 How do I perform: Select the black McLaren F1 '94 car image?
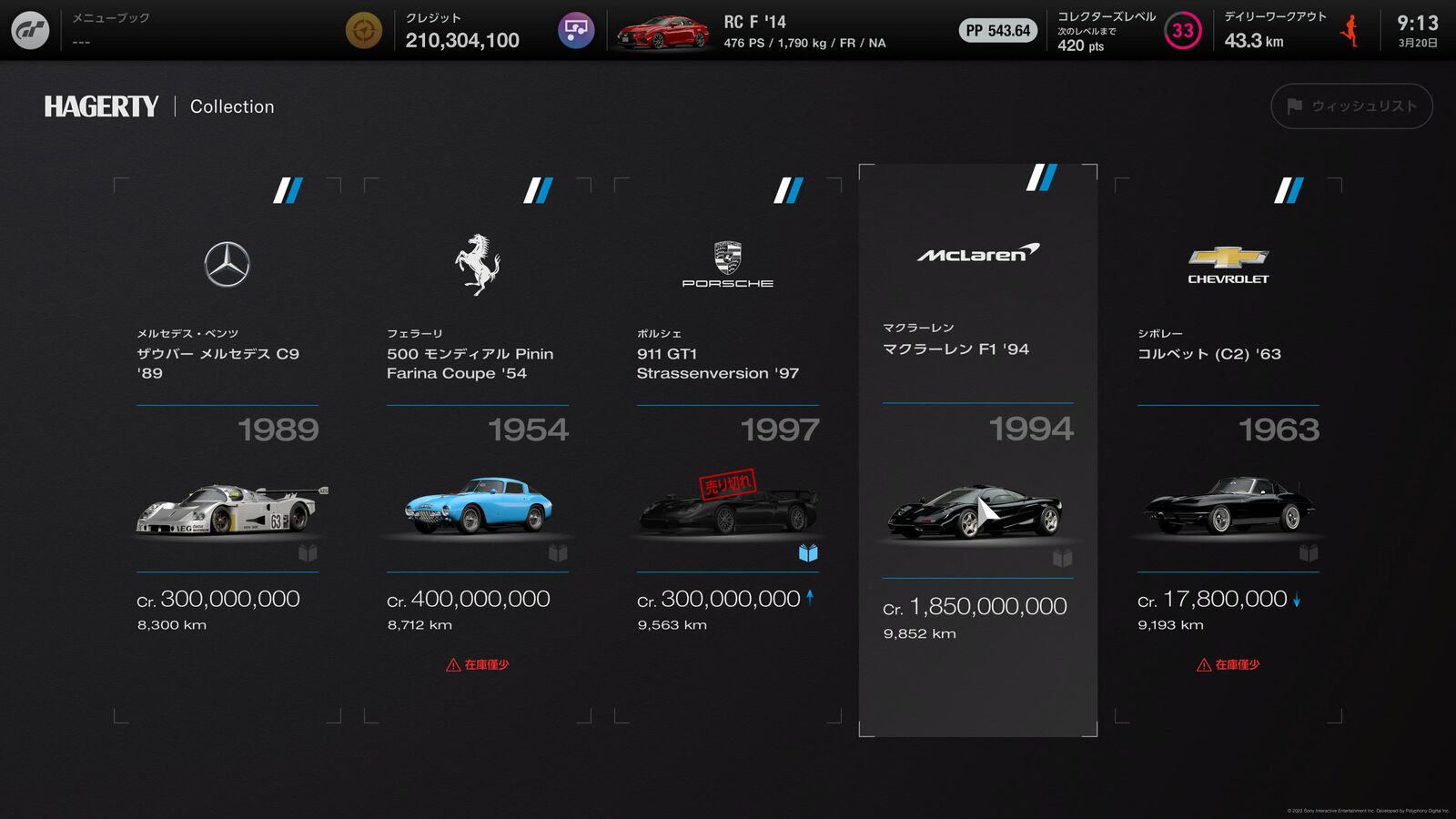[975, 511]
